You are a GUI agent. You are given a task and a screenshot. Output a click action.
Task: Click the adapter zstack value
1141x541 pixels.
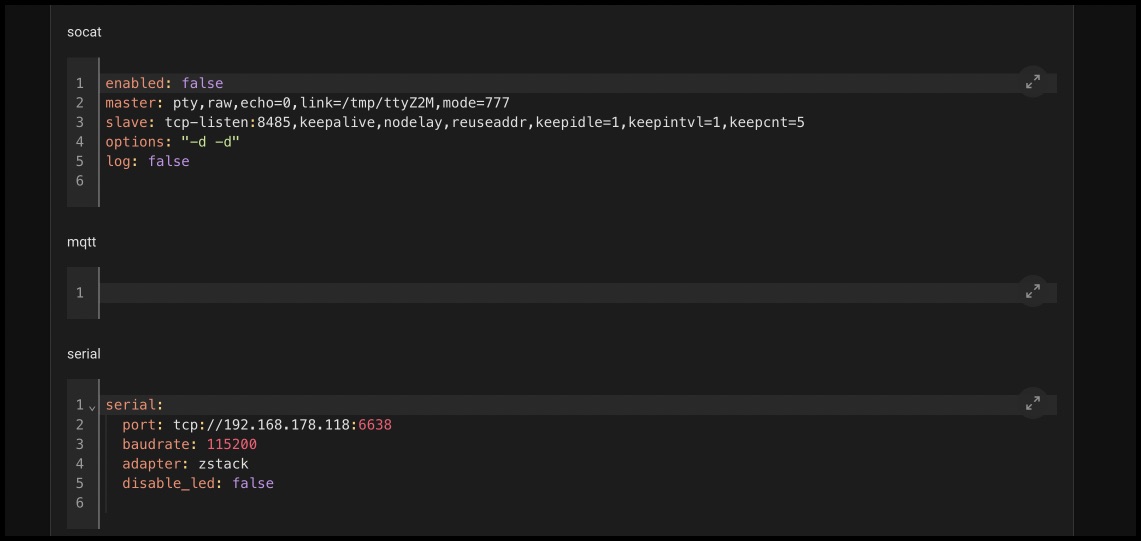click(223, 464)
